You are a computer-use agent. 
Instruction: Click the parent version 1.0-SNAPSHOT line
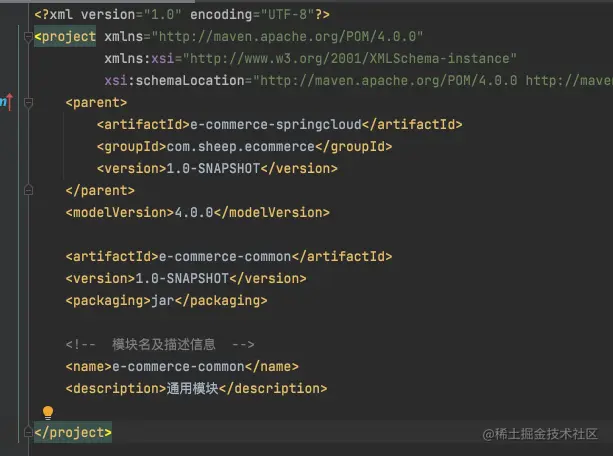(x=217, y=169)
